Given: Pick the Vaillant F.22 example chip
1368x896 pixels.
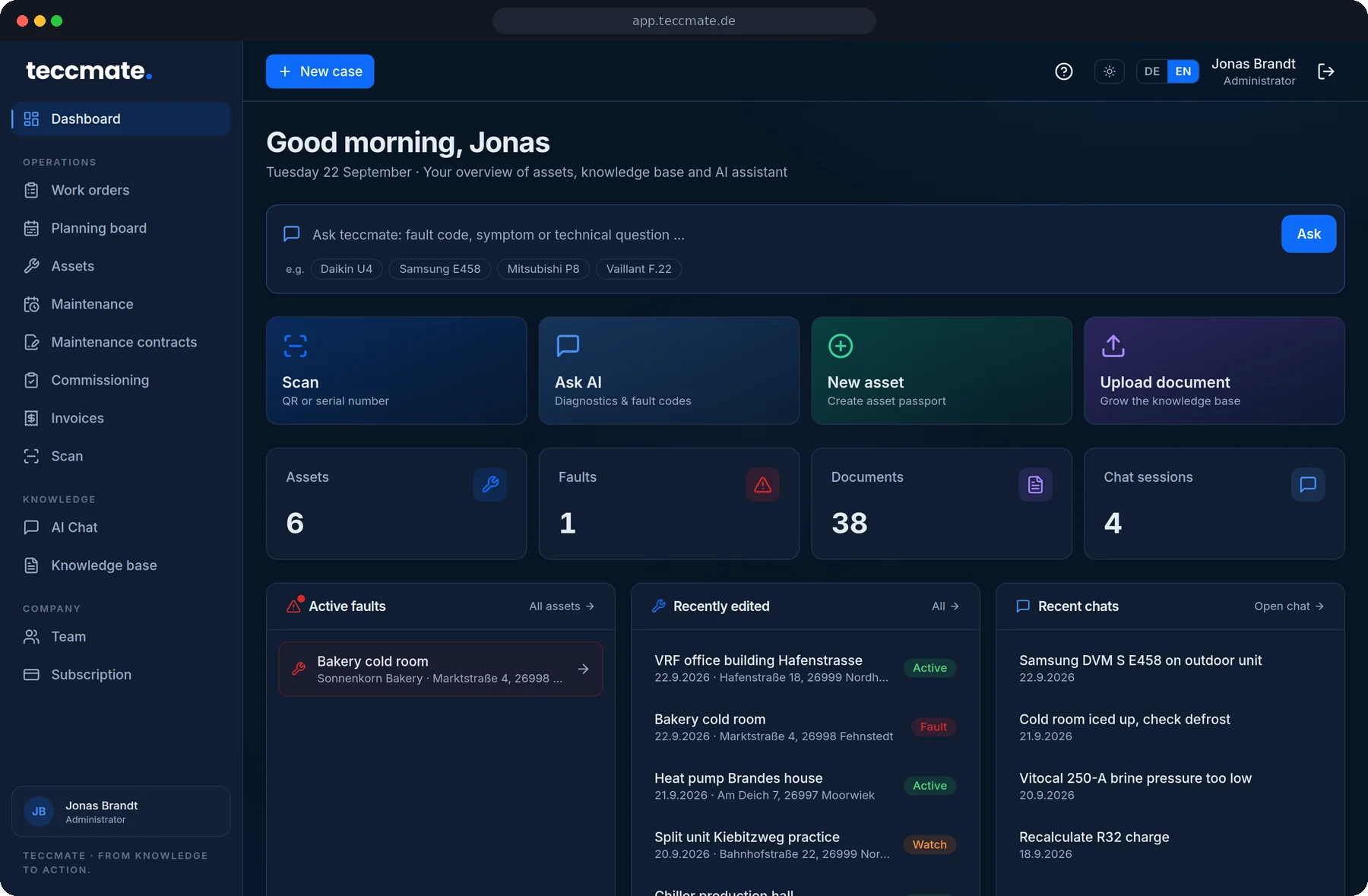Looking at the screenshot, I should (x=639, y=269).
